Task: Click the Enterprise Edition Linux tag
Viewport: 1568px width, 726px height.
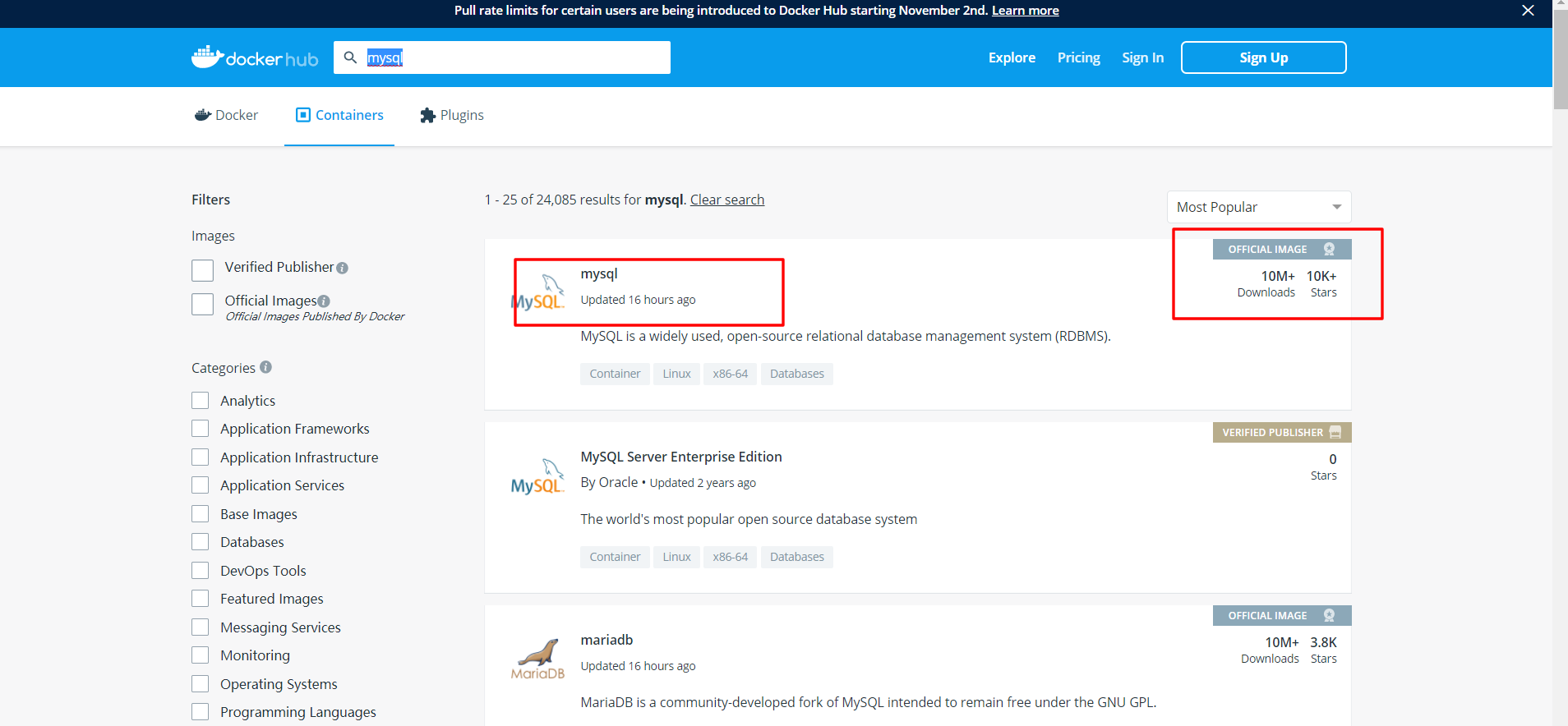Action: [x=677, y=557]
